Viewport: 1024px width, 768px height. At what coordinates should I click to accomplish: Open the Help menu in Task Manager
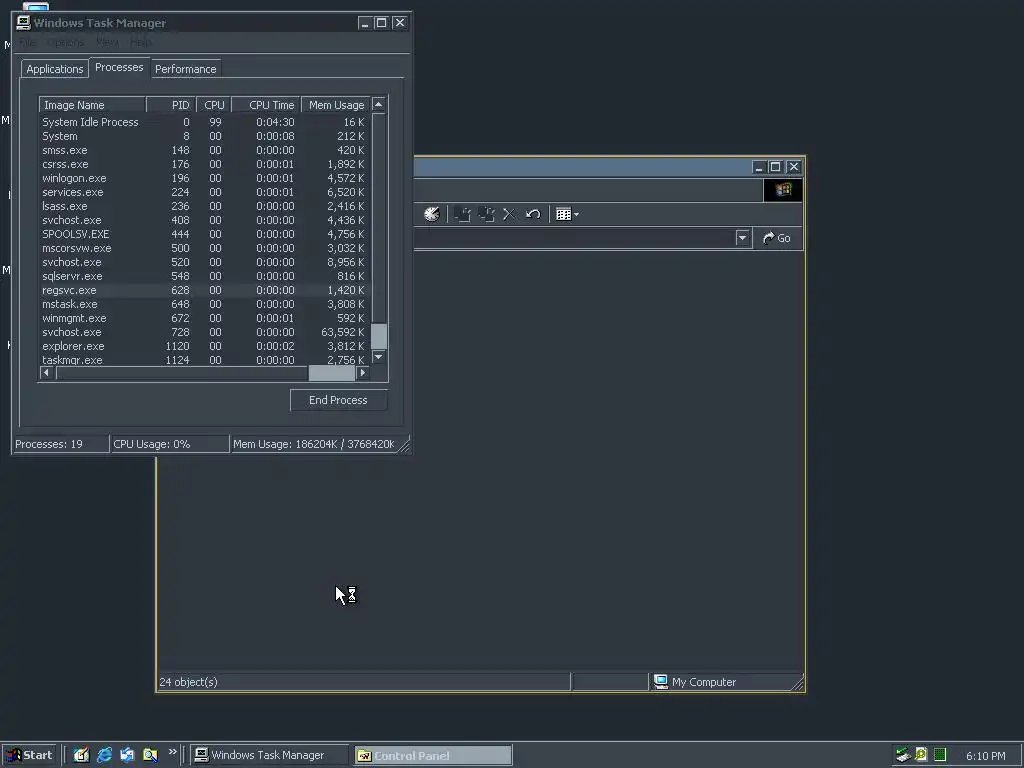tap(140, 42)
